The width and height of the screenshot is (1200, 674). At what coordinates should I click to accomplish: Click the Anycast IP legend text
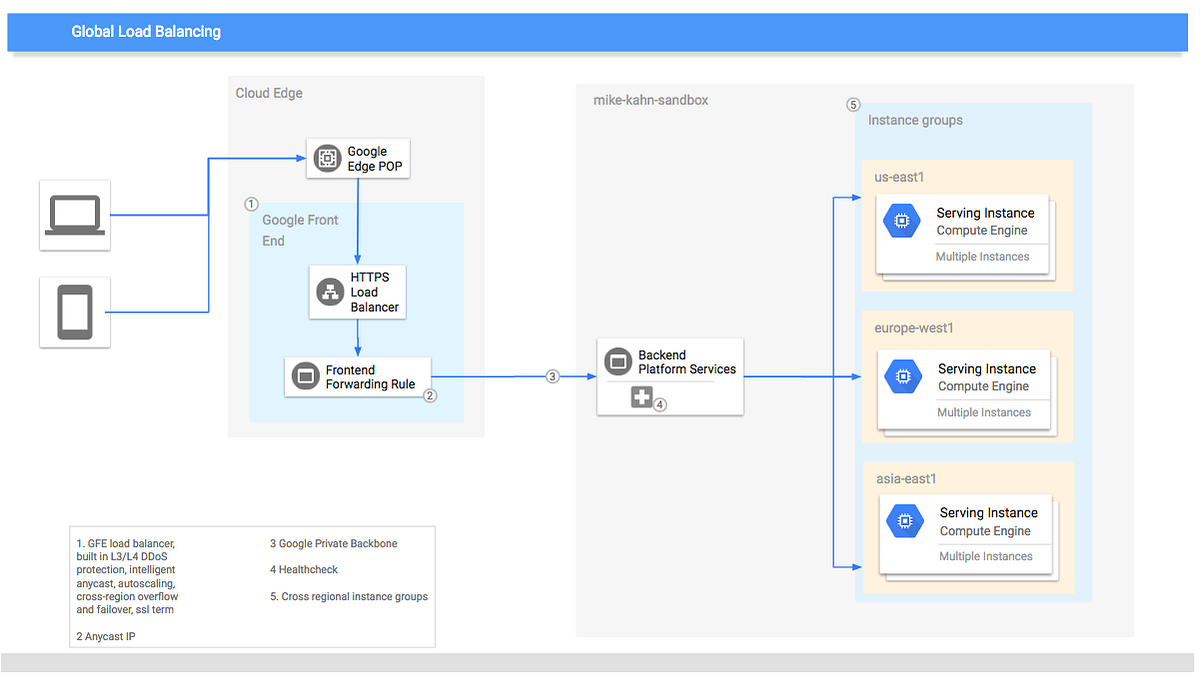[x=104, y=635]
